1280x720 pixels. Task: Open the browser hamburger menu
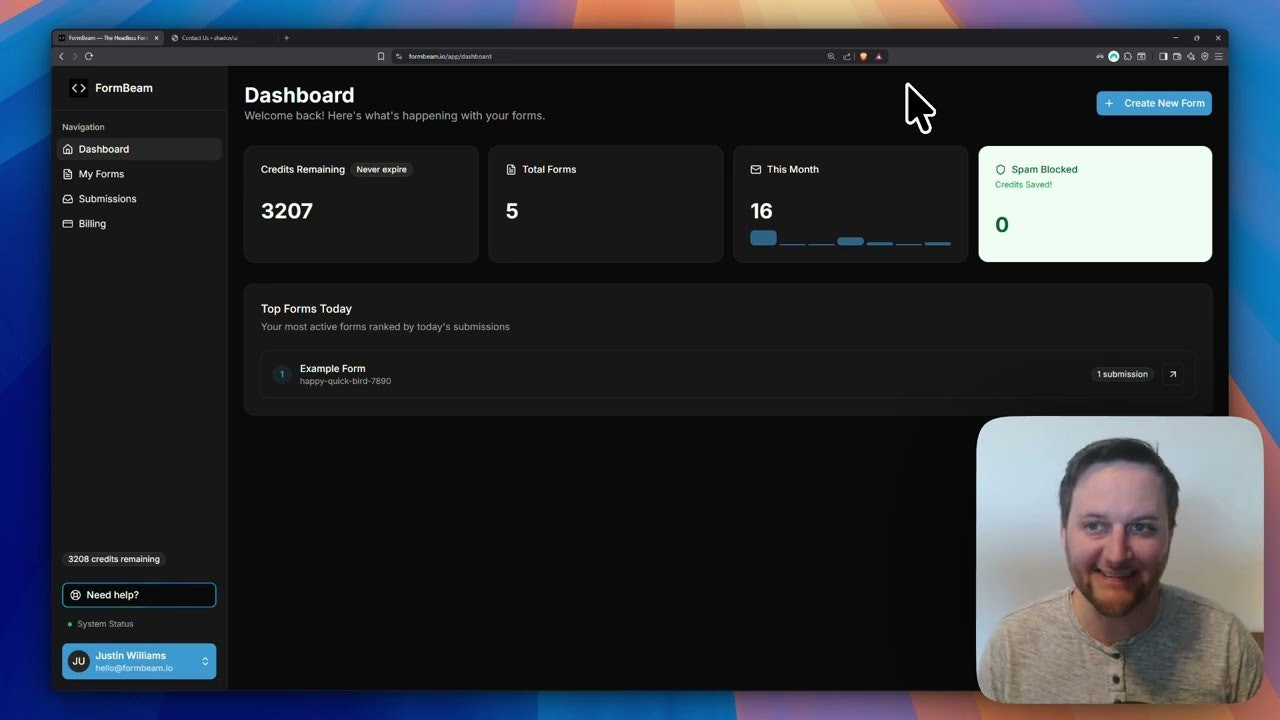coord(1218,56)
